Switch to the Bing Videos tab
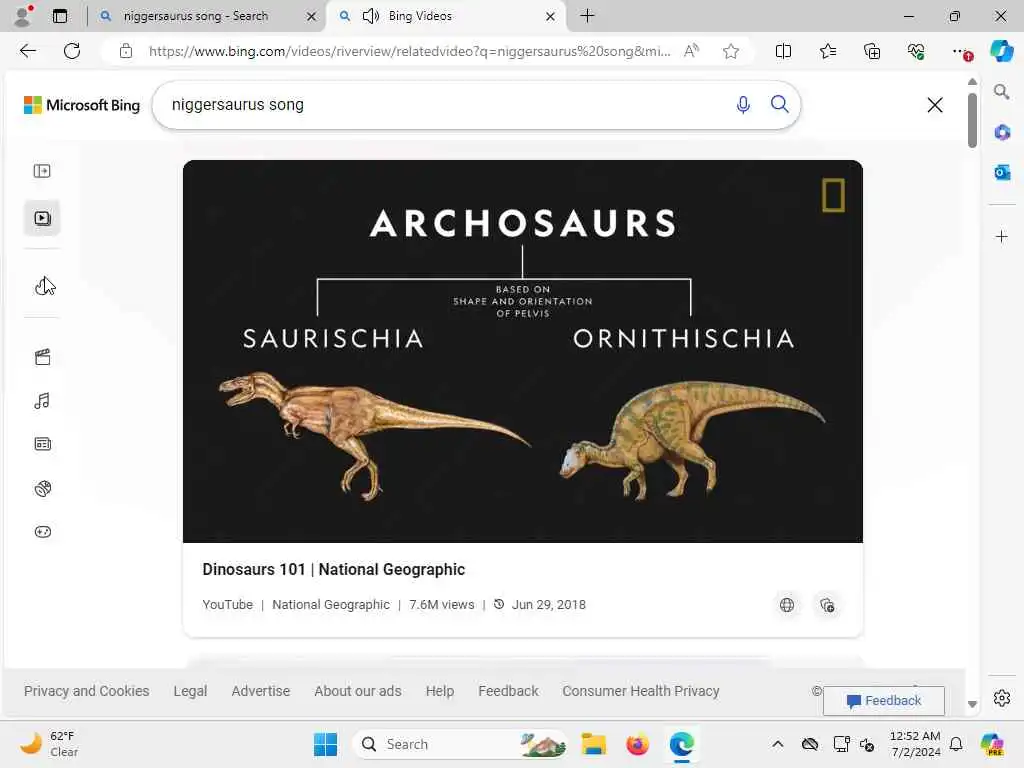Viewport: 1024px width, 768px height. coord(447,16)
